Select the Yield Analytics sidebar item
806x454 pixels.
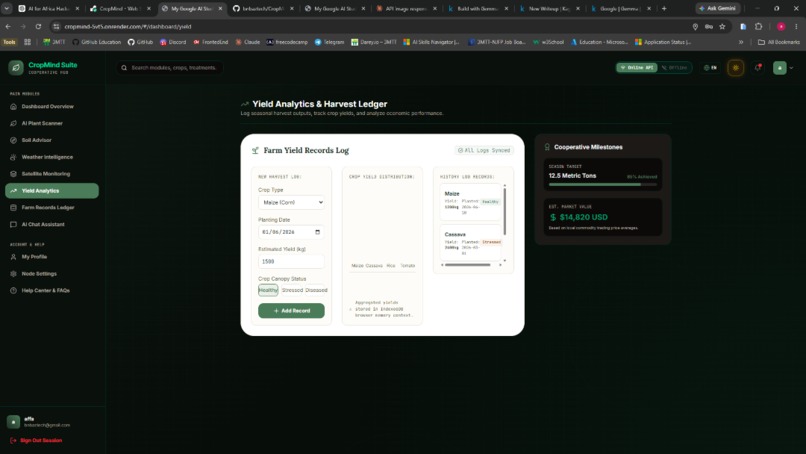click(x=52, y=191)
